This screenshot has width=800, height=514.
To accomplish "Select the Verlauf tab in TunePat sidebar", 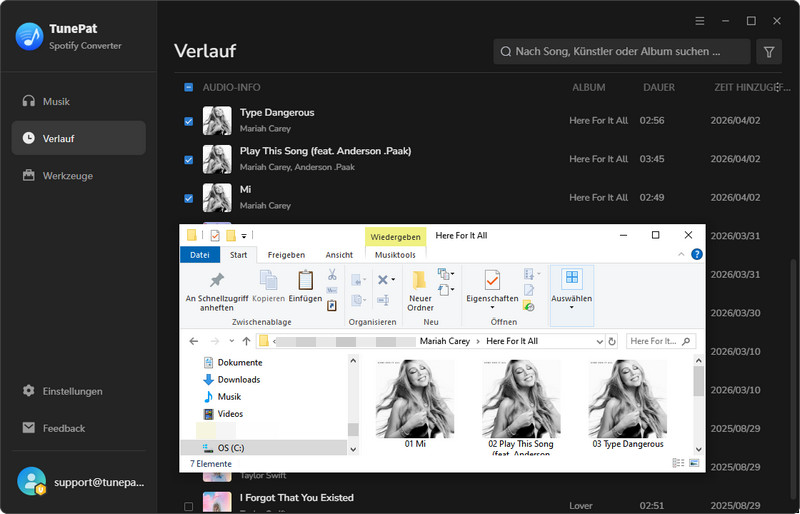I will pyautogui.click(x=78, y=138).
